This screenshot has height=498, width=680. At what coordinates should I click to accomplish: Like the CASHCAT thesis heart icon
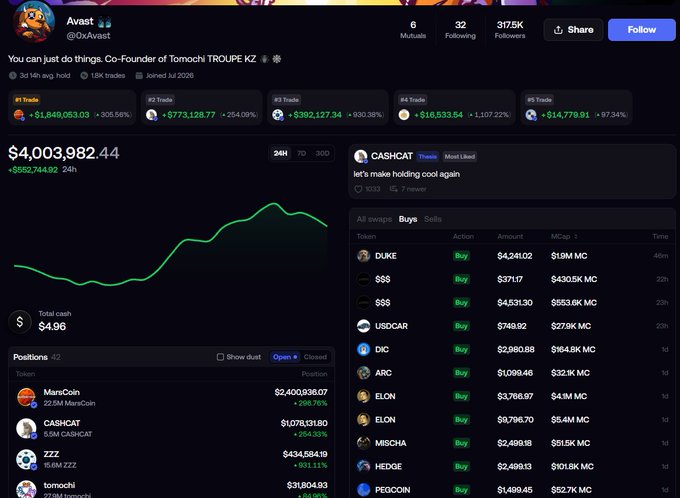pyautogui.click(x=358, y=189)
